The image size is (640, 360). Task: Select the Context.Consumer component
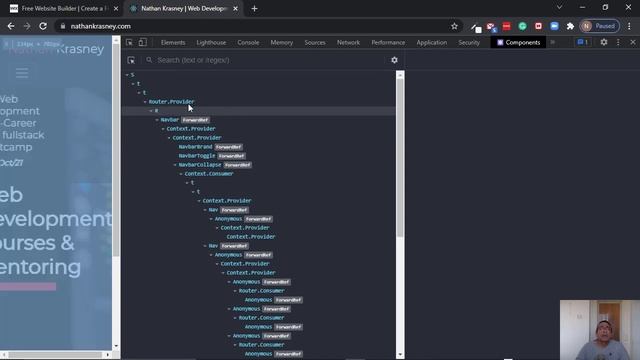(x=209, y=174)
